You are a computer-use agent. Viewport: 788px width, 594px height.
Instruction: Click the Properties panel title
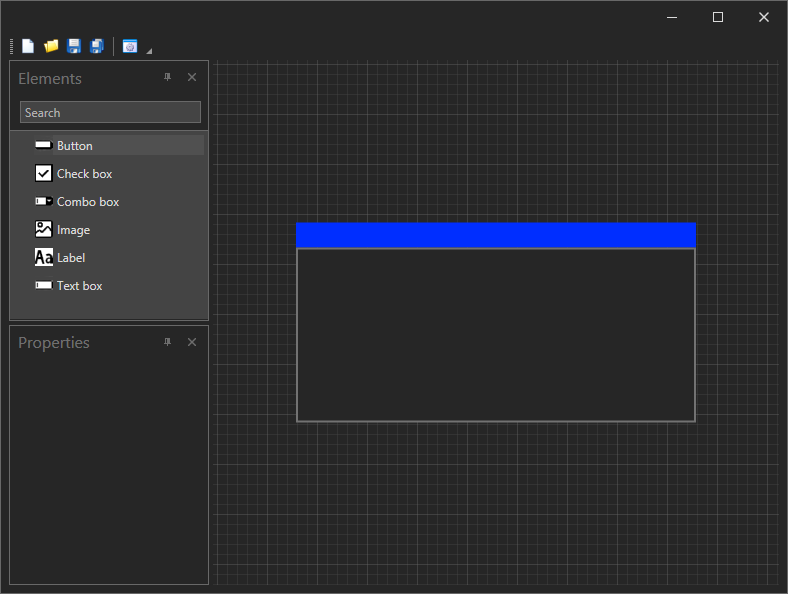pyautogui.click(x=54, y=343)
